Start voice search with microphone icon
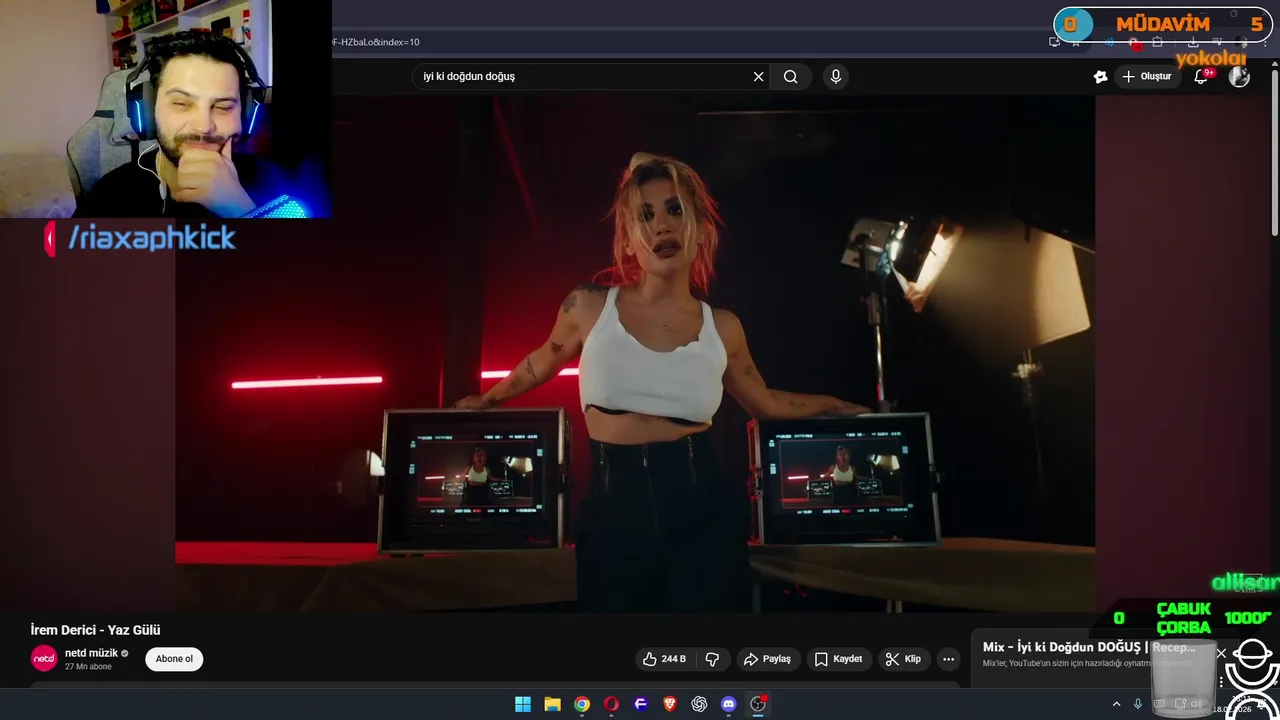This screenshot has width=1280, height=720. click(836, 77)
